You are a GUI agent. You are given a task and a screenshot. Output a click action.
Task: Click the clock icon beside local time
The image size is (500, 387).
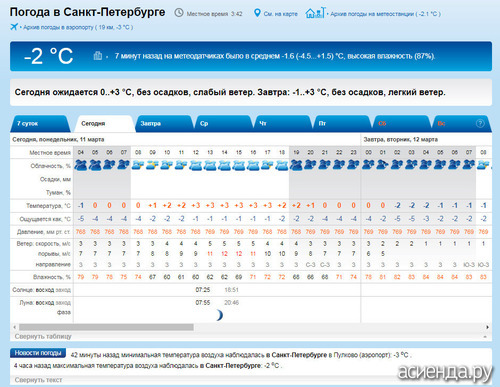(179, 13)
